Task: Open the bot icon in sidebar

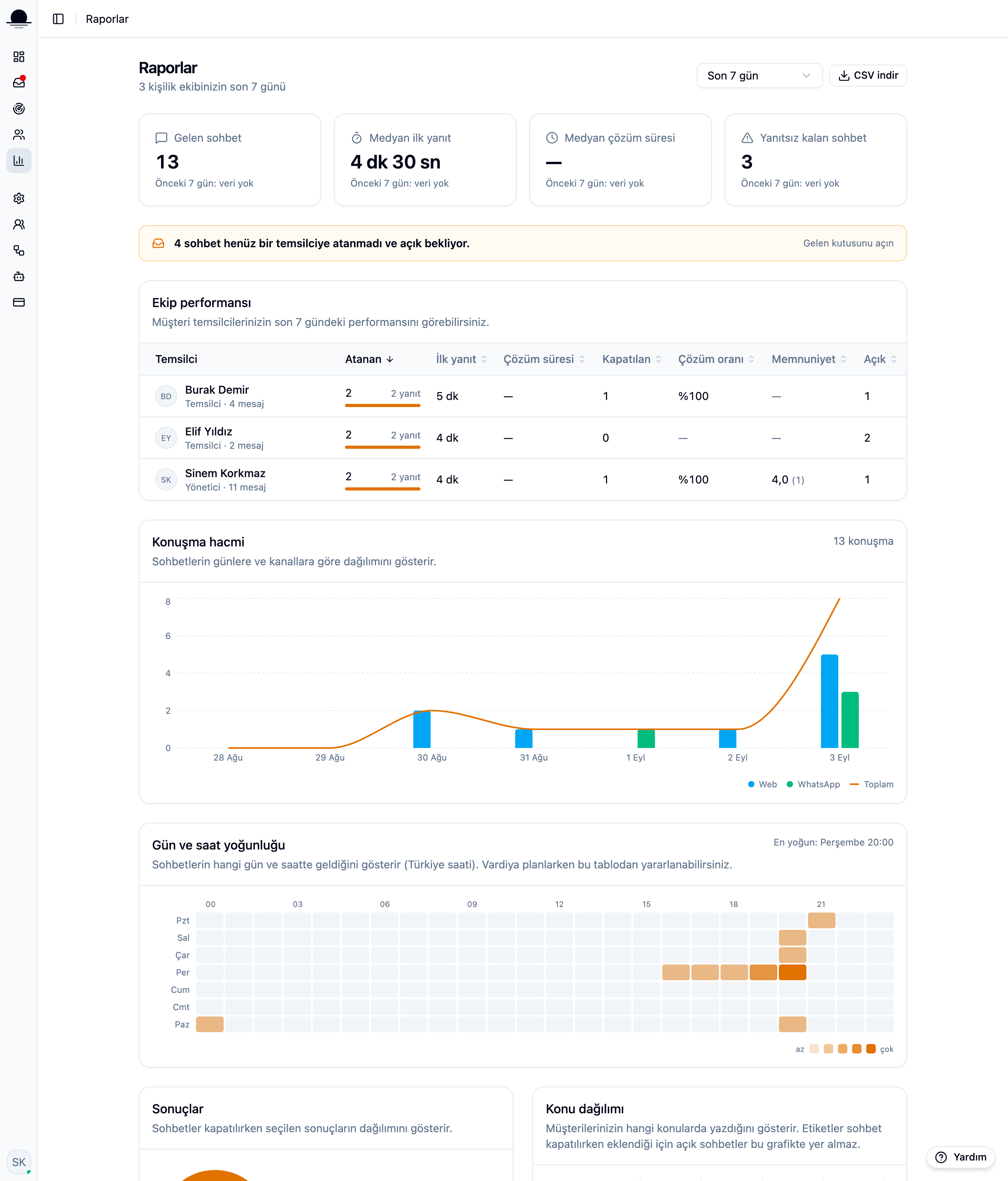Action: [x=19, y=276]
